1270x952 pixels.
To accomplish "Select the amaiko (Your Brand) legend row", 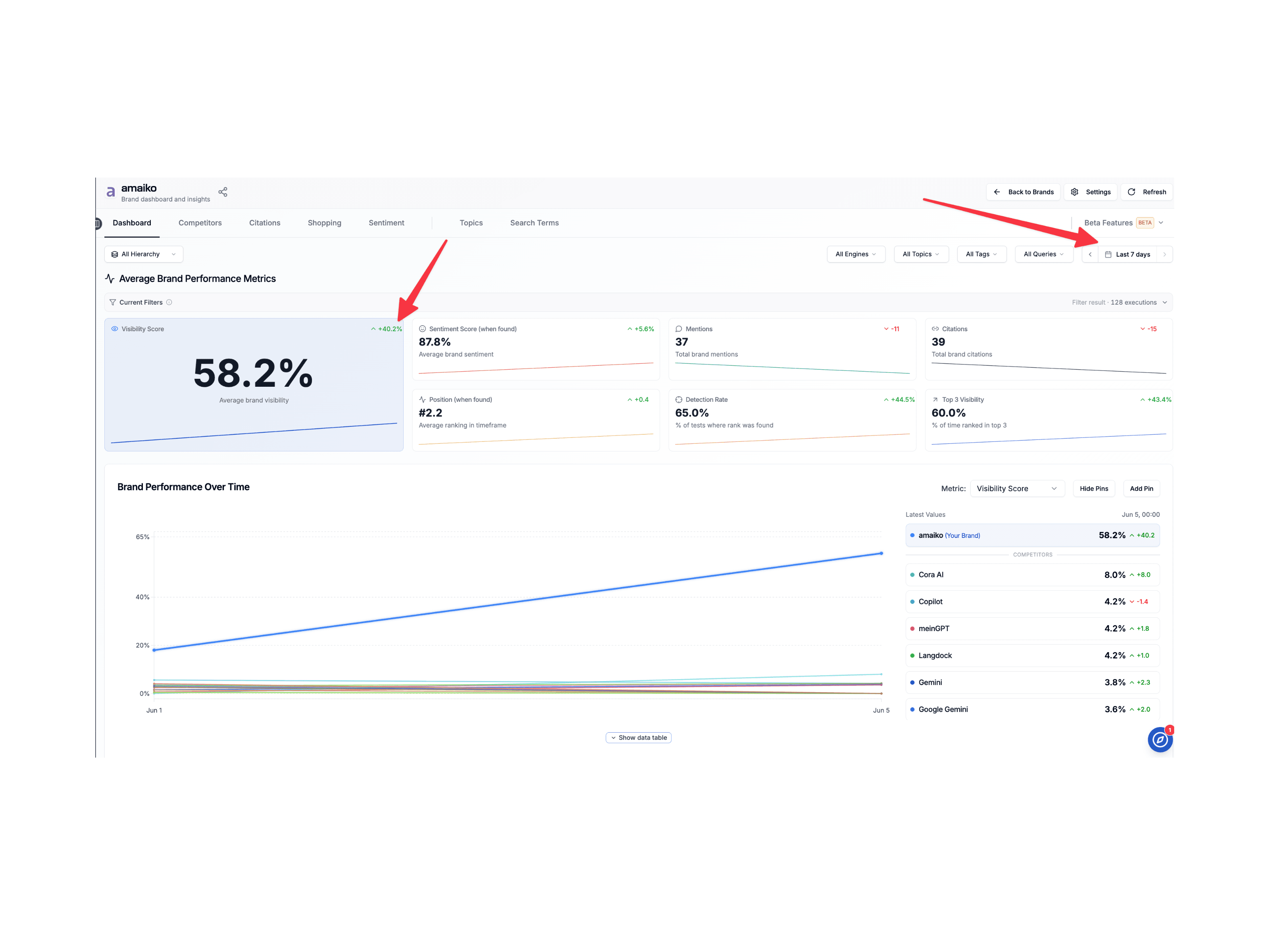I will pyautogui.click(x=1032, y=535).
